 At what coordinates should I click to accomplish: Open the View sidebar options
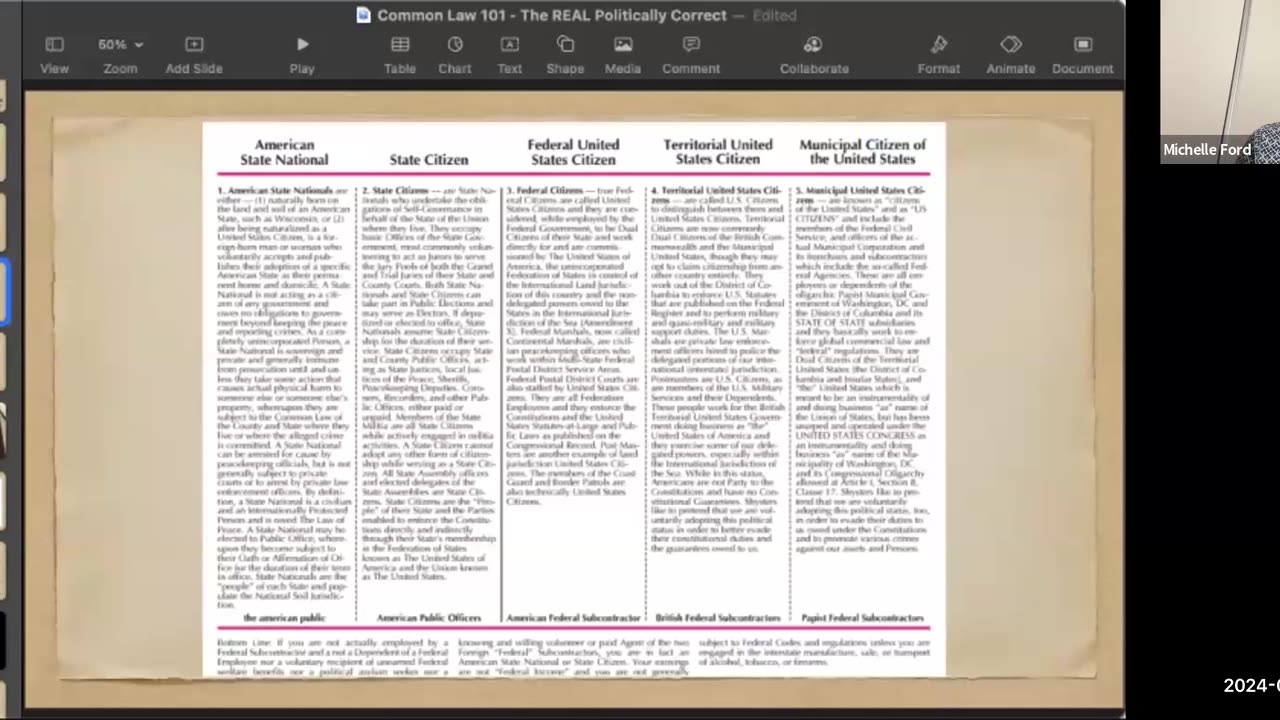coord(54,55)
